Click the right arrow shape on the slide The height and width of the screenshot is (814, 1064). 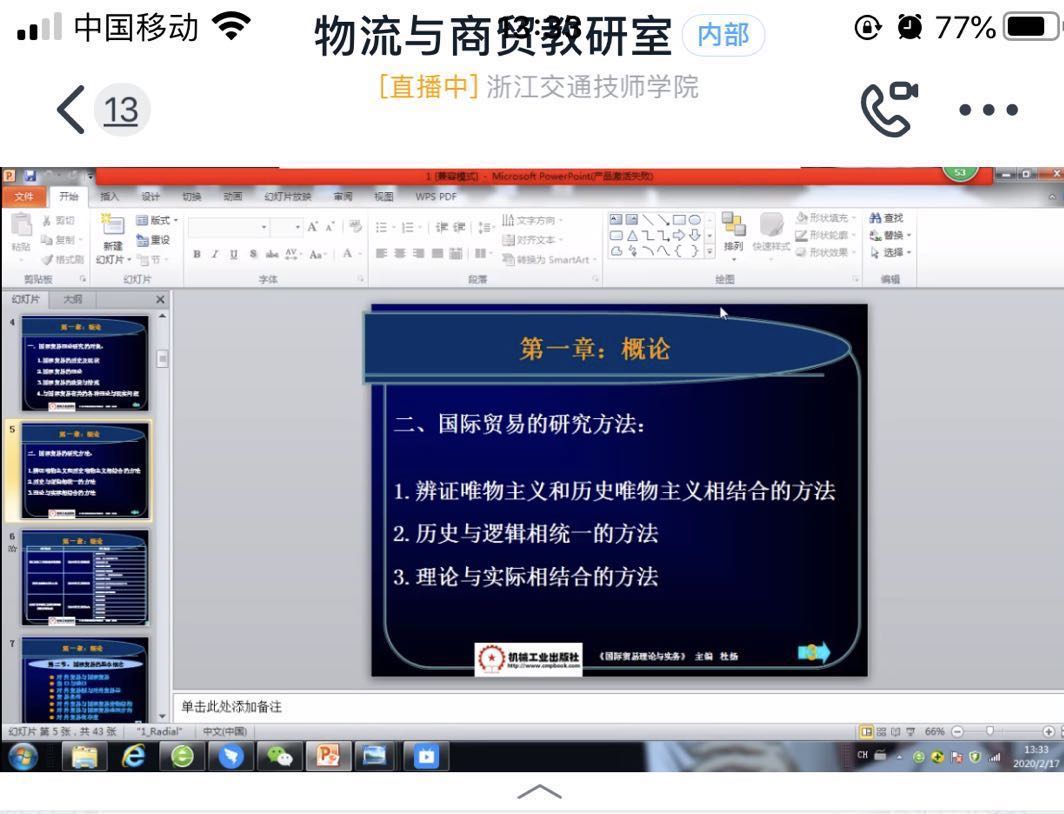[x=814, y=654]
